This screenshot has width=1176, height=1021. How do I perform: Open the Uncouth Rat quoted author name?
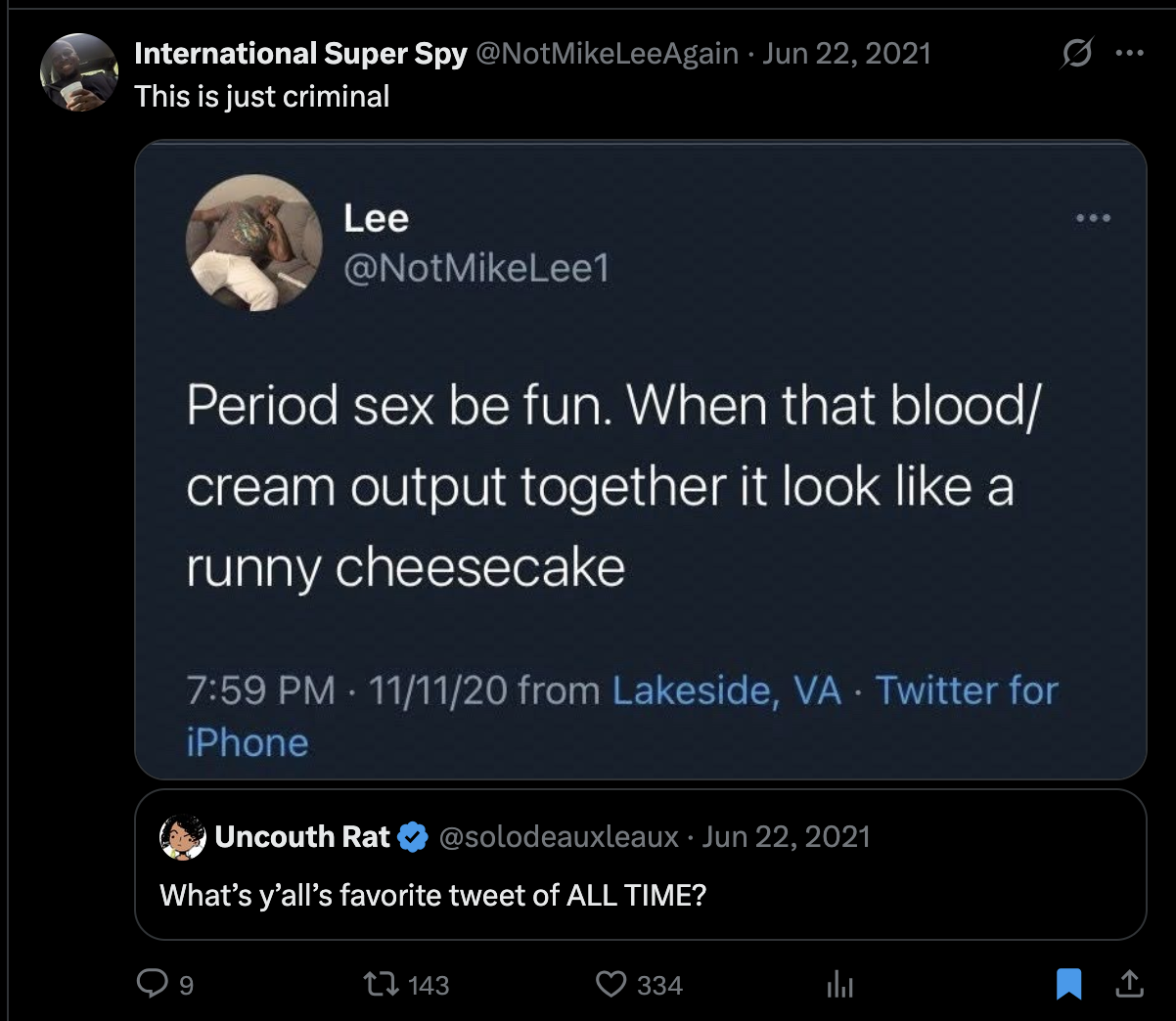302,837
